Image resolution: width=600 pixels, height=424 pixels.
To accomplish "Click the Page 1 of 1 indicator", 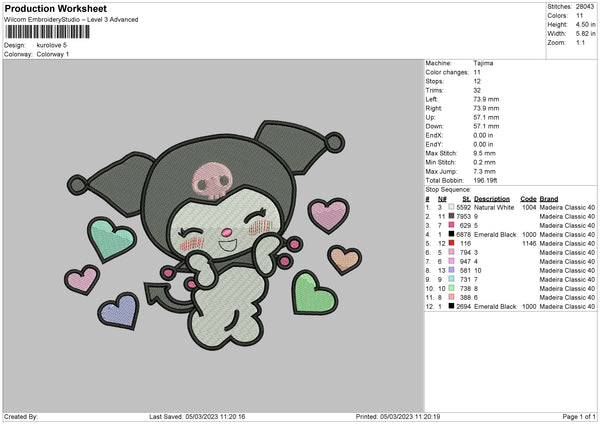I will pos(579,416).
